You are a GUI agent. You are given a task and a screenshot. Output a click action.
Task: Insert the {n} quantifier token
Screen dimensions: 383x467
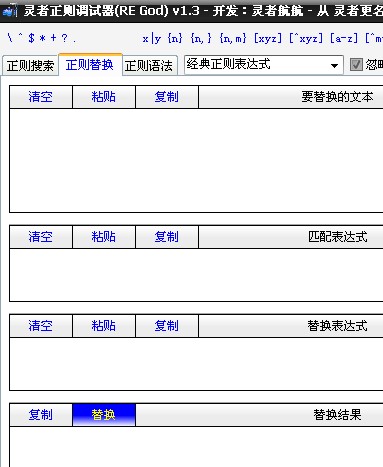175,39
